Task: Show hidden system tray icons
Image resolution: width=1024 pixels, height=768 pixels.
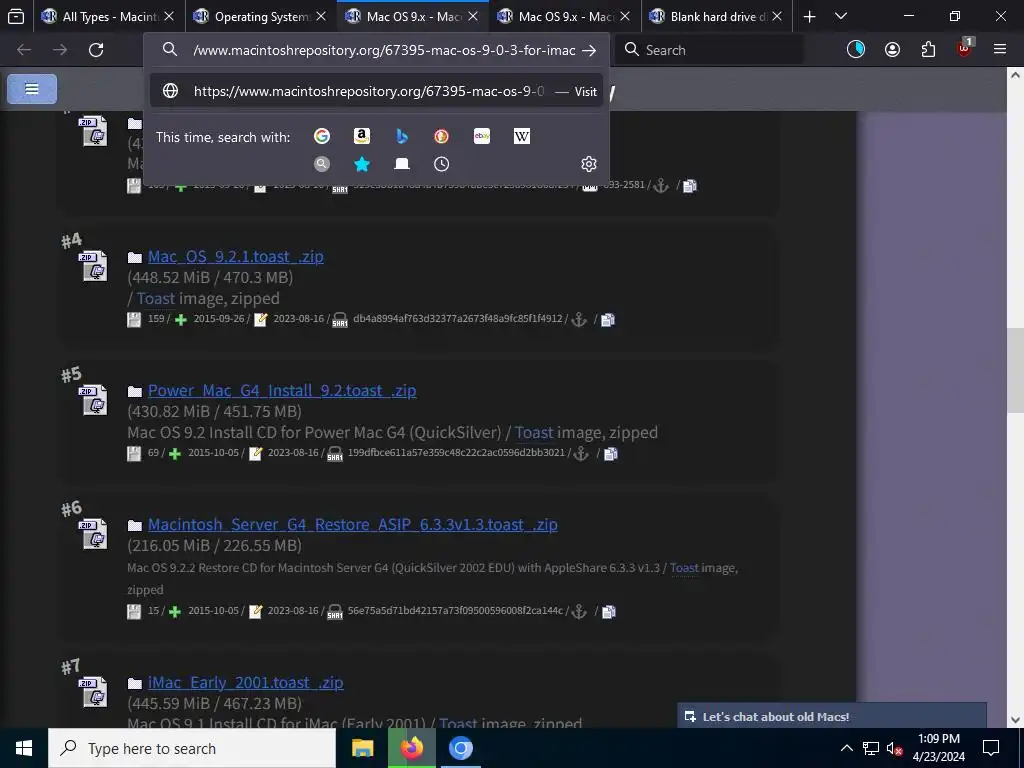Action: pyautogui.click(x=846, y=748)
